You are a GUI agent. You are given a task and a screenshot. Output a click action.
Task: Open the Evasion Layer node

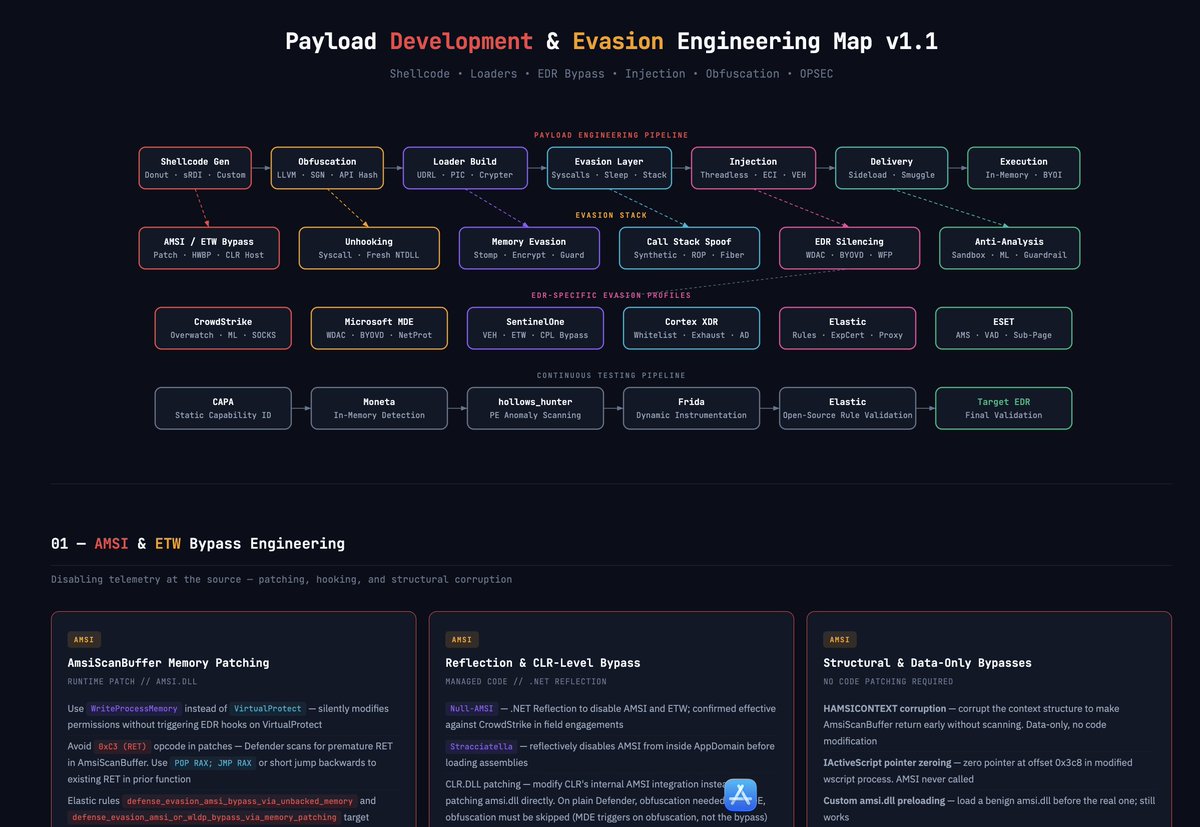point(609,168)
